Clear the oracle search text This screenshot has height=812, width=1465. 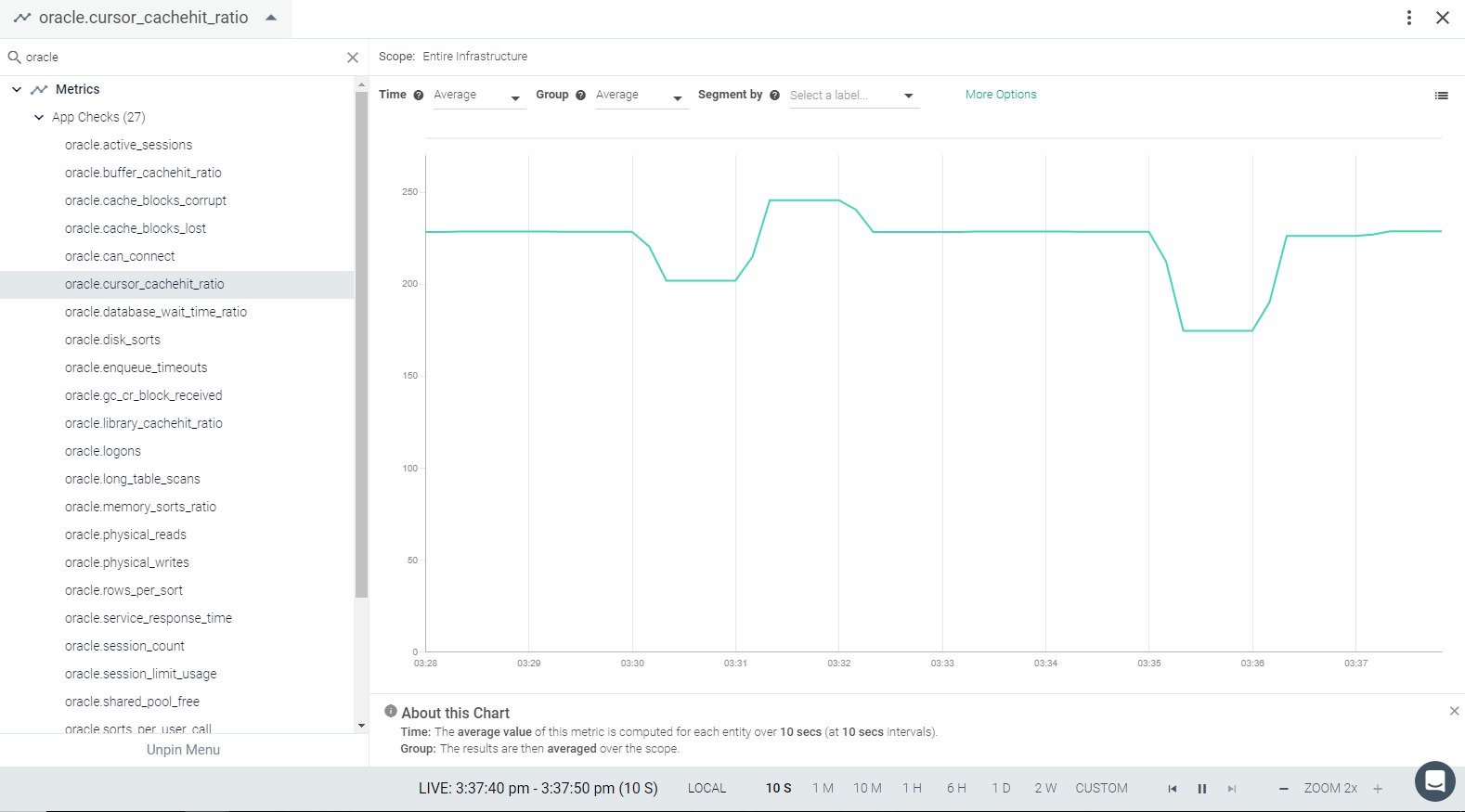353,58
